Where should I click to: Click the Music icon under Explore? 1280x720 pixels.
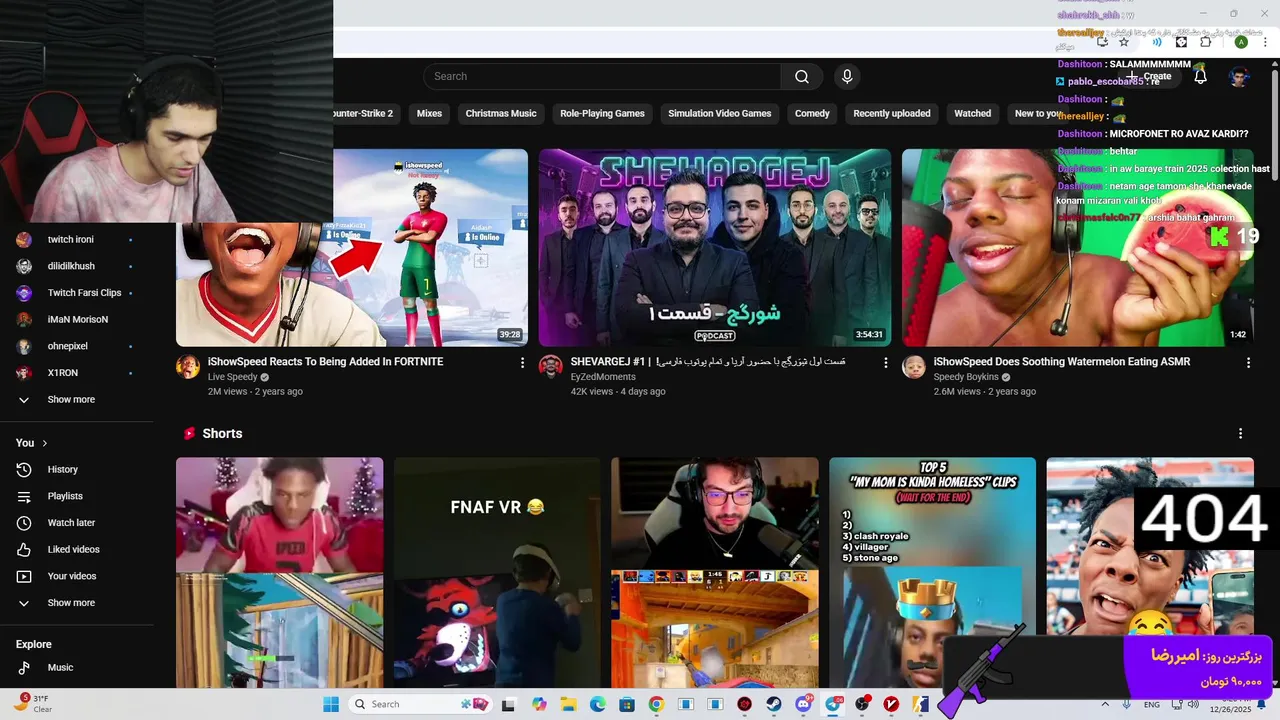(24, 668)
